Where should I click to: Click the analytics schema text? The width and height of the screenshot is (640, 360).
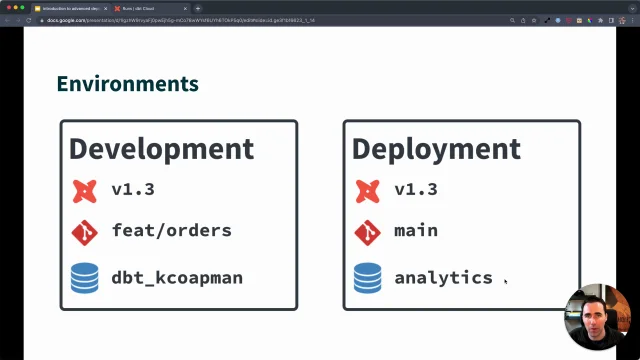tap(444, 278)
